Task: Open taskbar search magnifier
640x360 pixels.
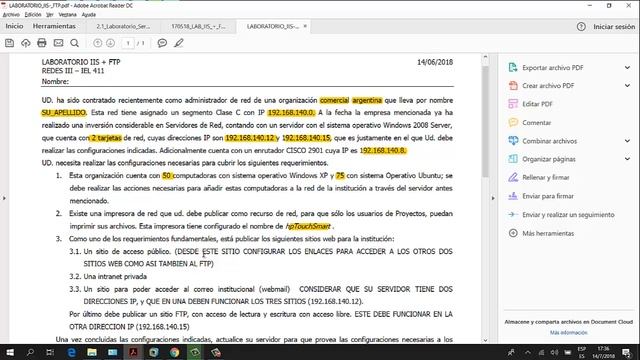Action: 30,352
